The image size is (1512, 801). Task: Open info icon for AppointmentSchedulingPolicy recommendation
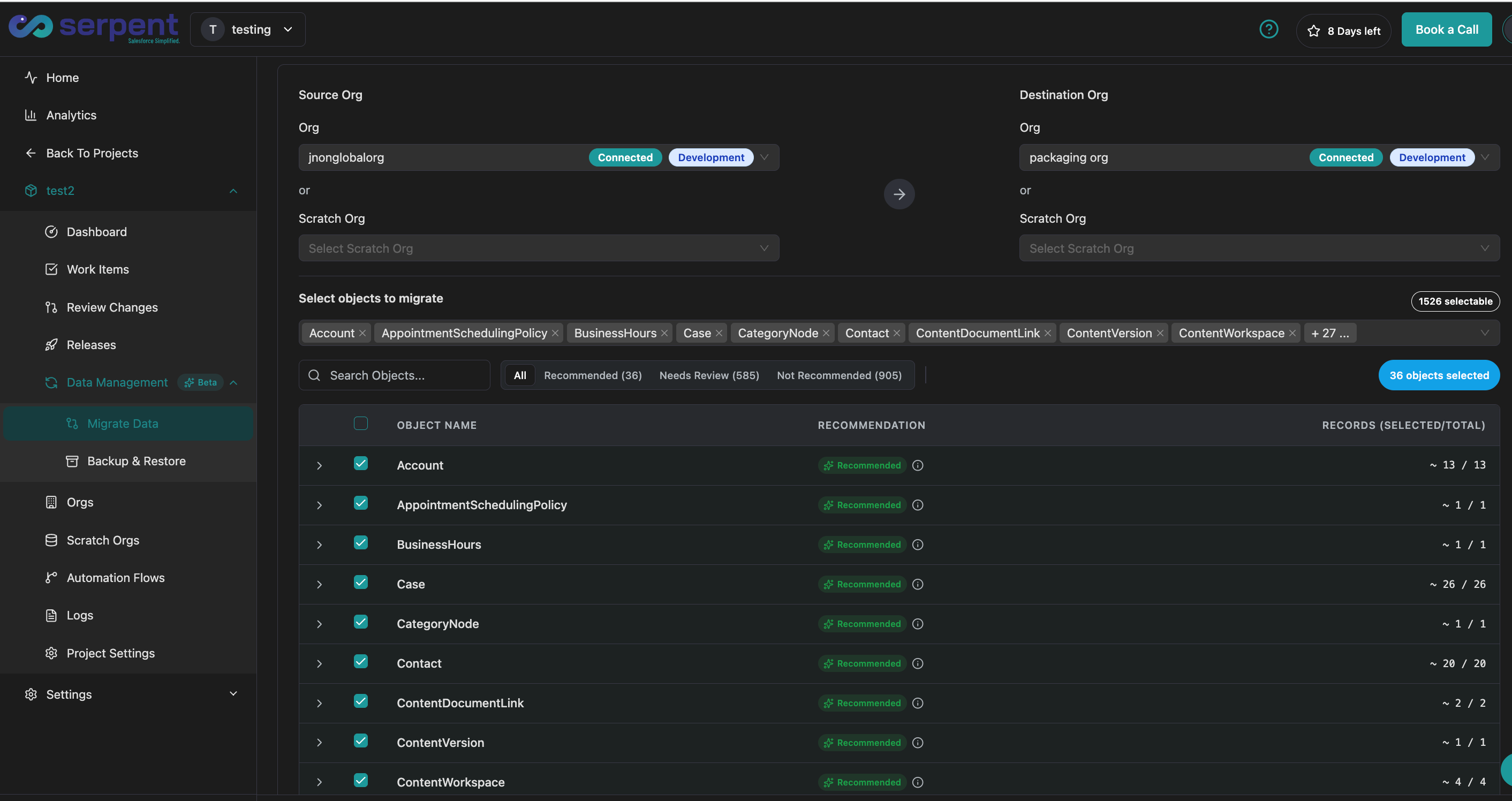(x=918, y=505)
